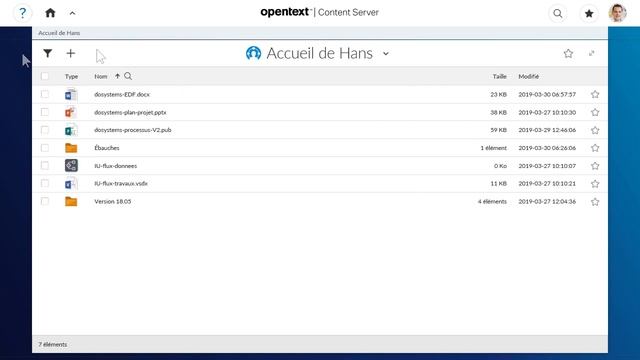Click the PowerPoint icon of dosystems-plan-projet.pptx
The height and width of the screenshot is (360, 640).
[x=71, y=112]
